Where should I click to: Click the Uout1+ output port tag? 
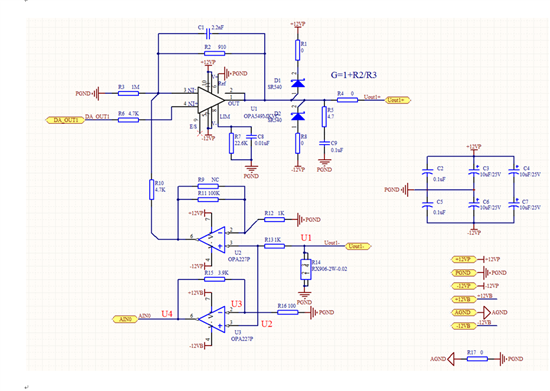point(398,100)
